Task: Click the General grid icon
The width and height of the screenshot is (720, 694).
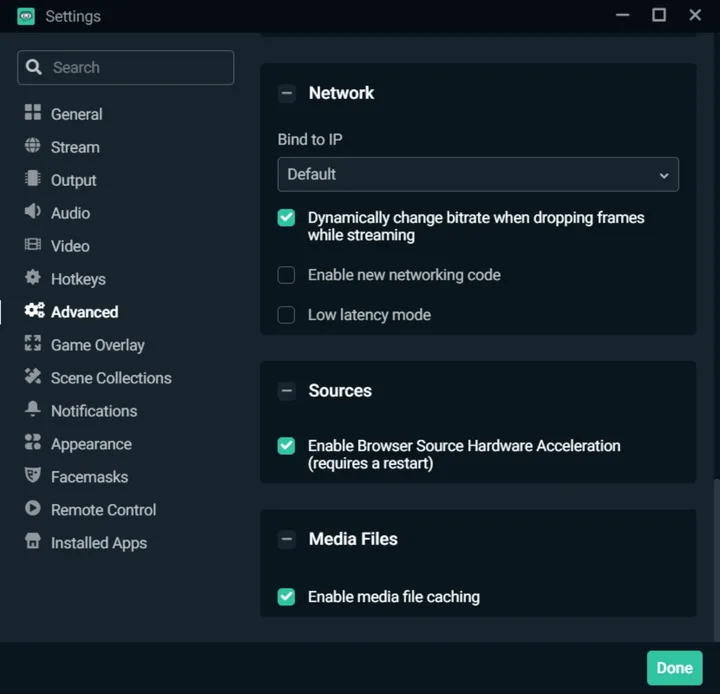Action: [33, 112]
